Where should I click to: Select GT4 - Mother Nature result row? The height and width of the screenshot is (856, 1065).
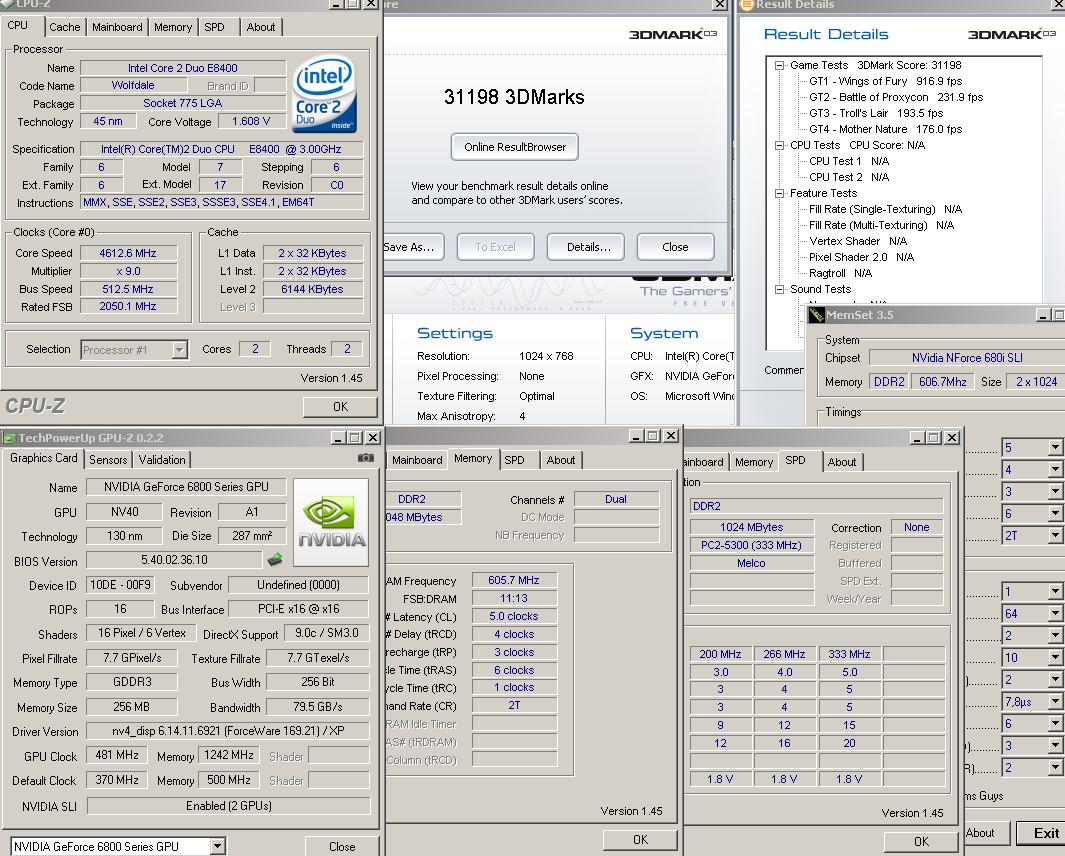886,129
